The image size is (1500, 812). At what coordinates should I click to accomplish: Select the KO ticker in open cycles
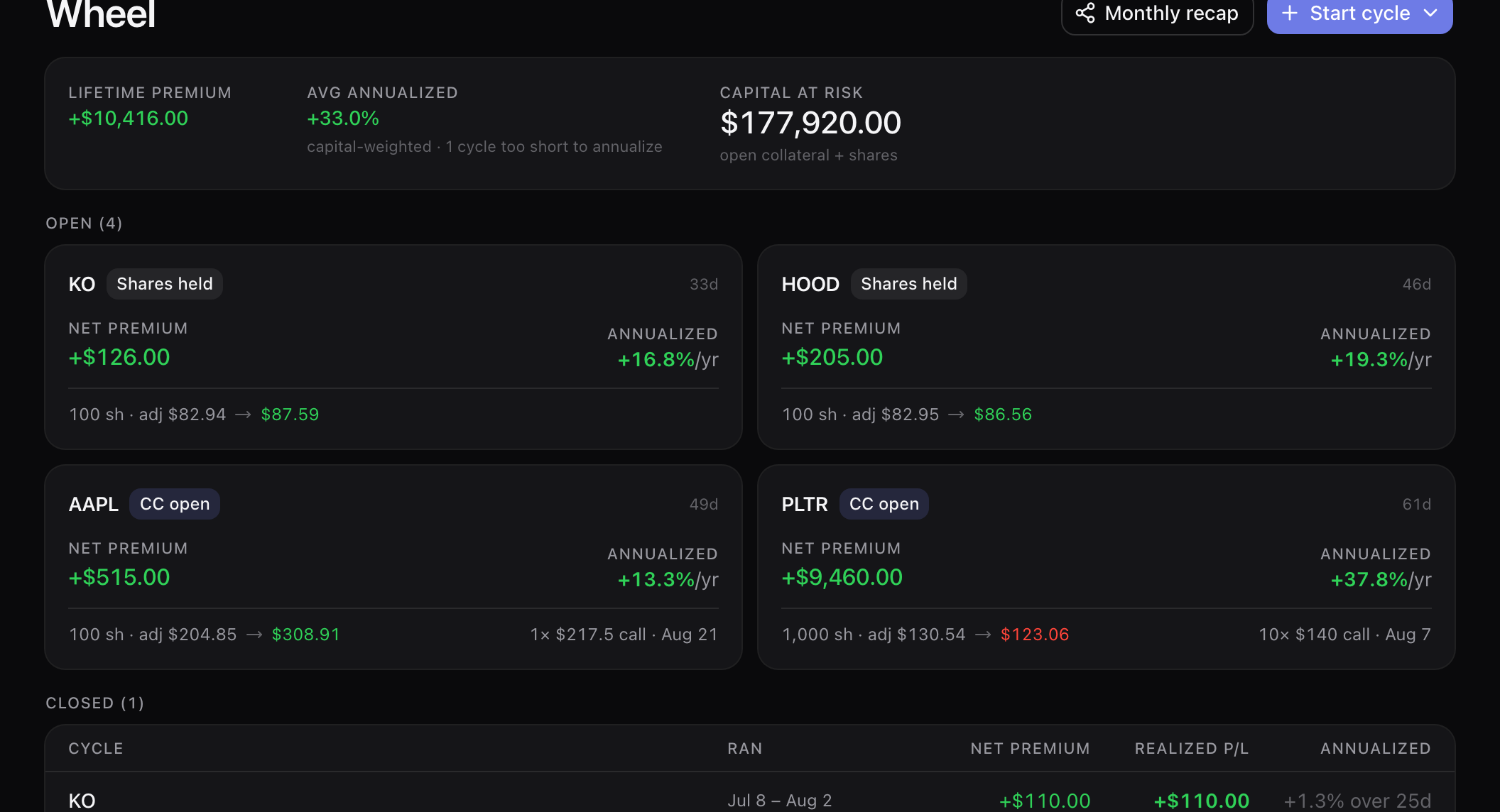point(82,284)
